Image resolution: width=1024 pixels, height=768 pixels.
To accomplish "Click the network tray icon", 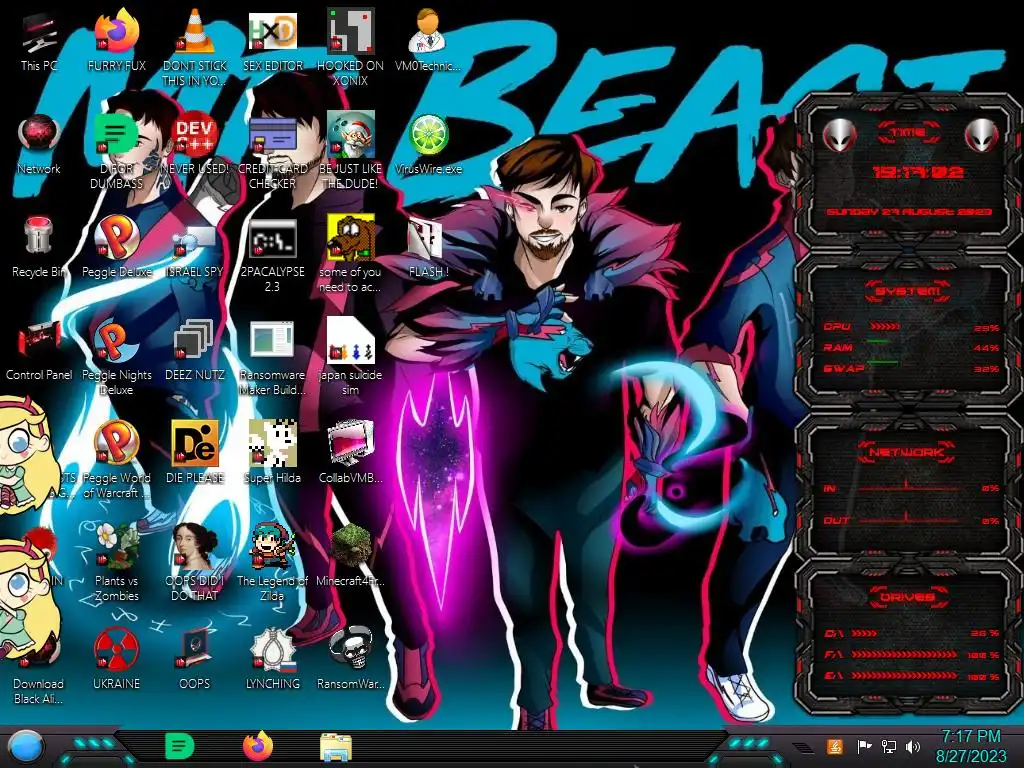I will tap(889, 746).
